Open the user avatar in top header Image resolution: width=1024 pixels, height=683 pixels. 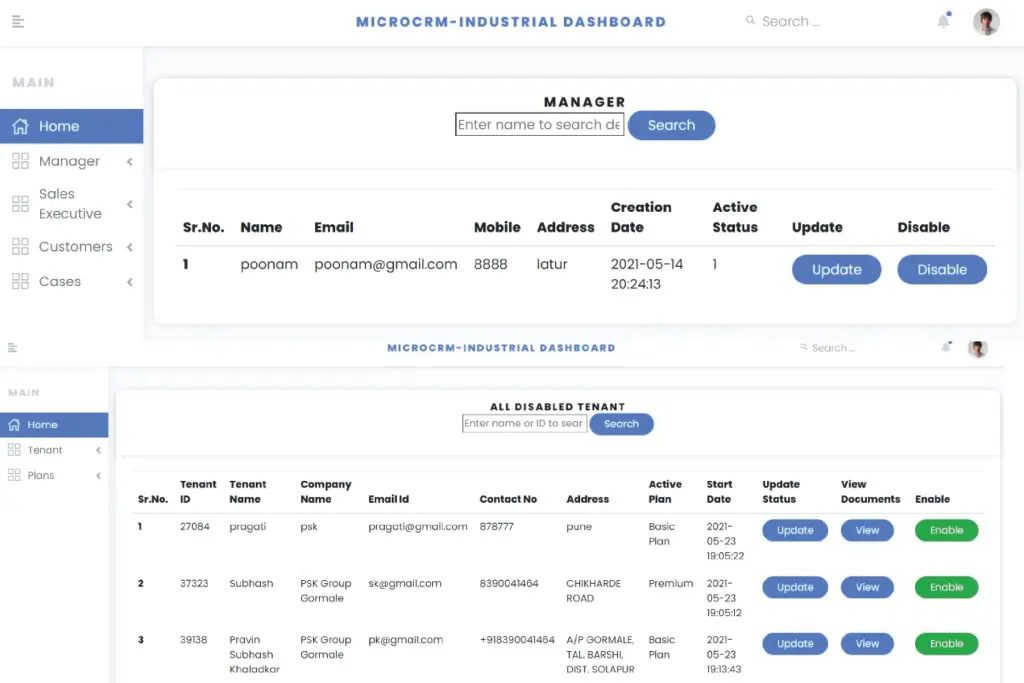[x=986, y=22]
